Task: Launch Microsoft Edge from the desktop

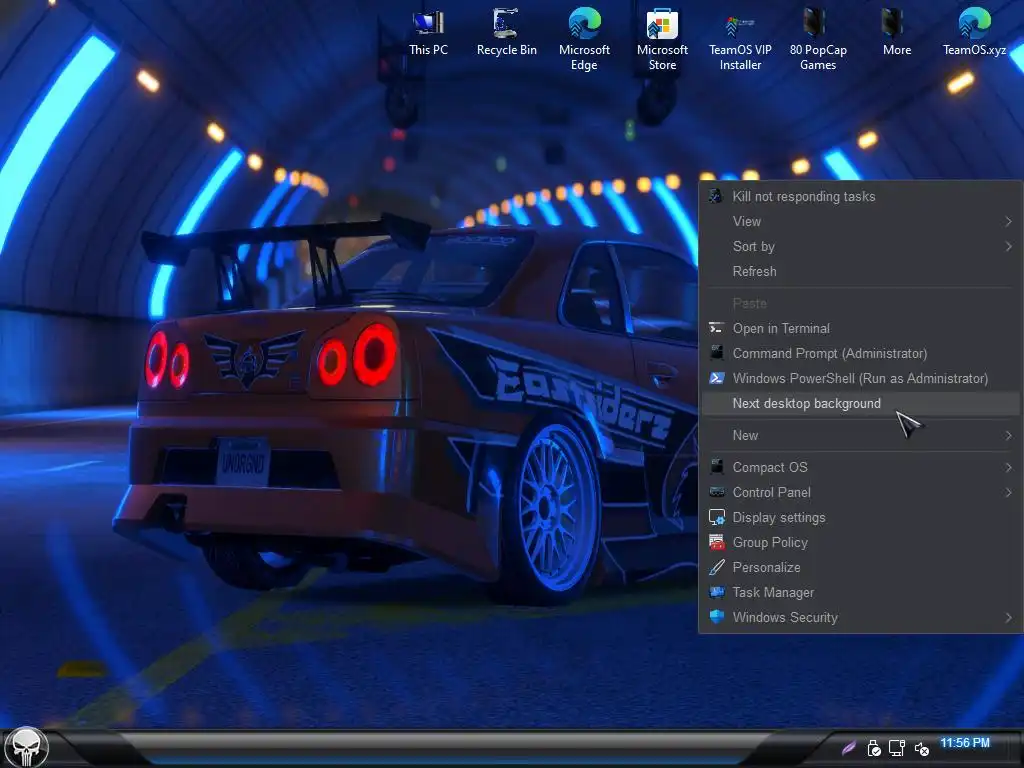Action: (x=584, y=39)
